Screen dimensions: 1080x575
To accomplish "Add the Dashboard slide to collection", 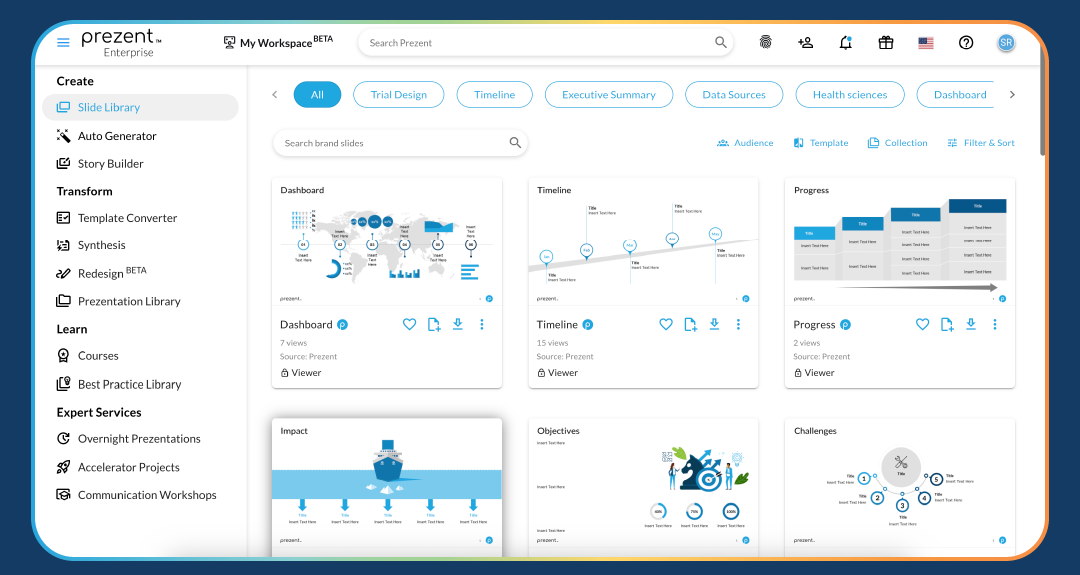I will tap(434, 324).
